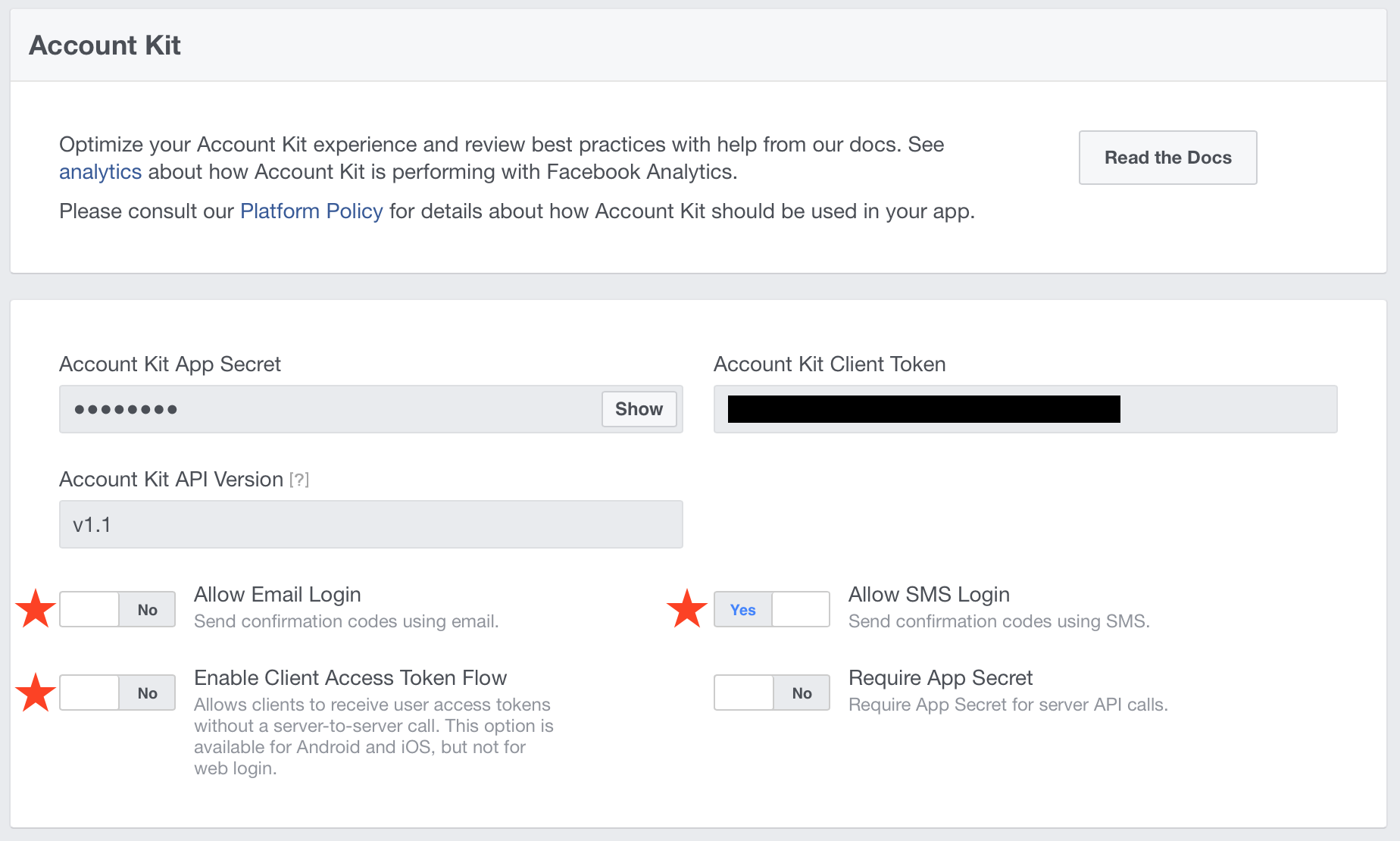Click the red star beside Email Login toggle
The height and width of the screenshot is (841, 1400).
click(x=36, y=609)
